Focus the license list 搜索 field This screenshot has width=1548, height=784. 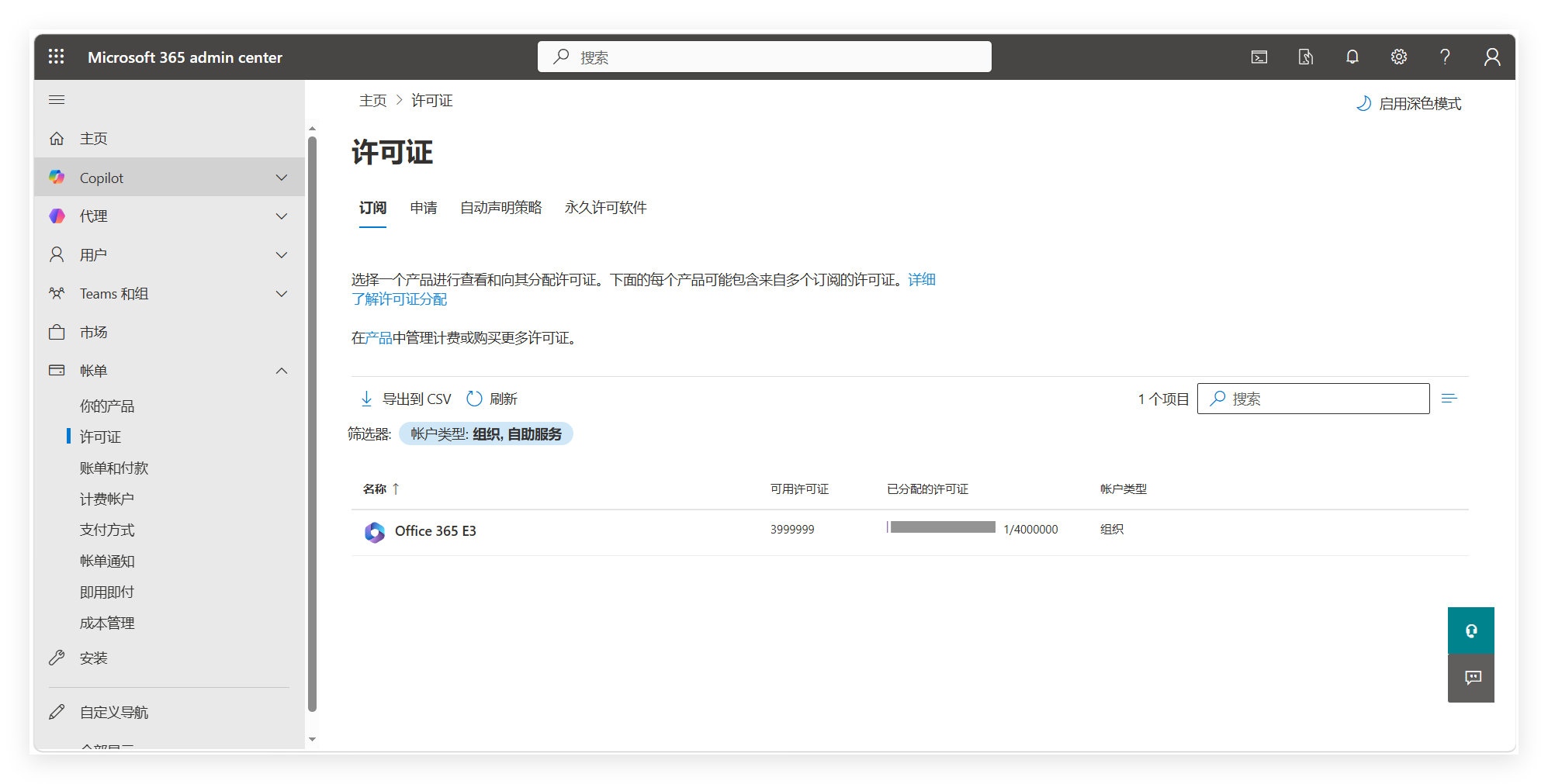coord(1313,399)
